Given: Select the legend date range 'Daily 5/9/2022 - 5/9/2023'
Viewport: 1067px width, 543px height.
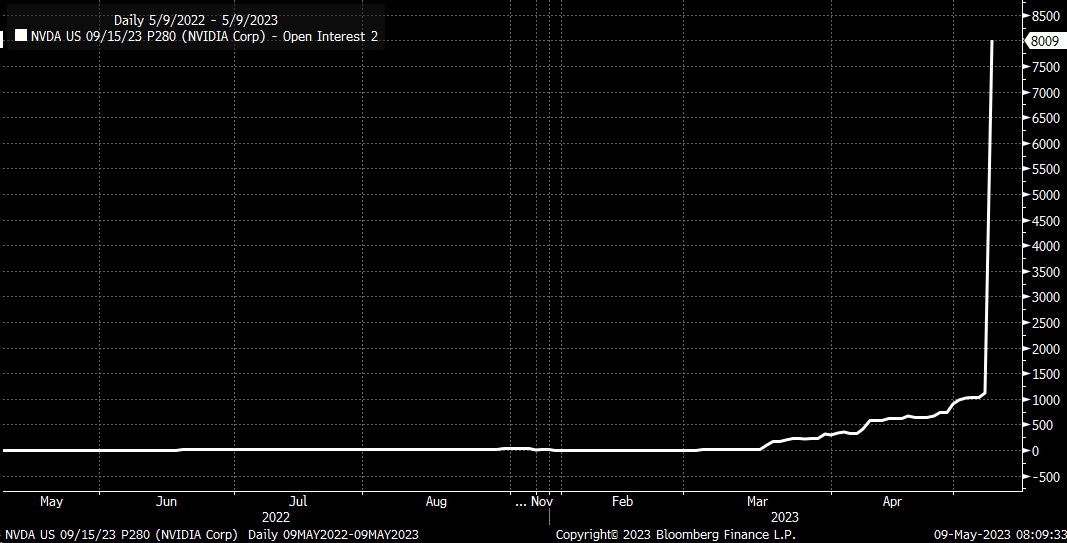Looking at the screenshot, I should coord(195,20).
